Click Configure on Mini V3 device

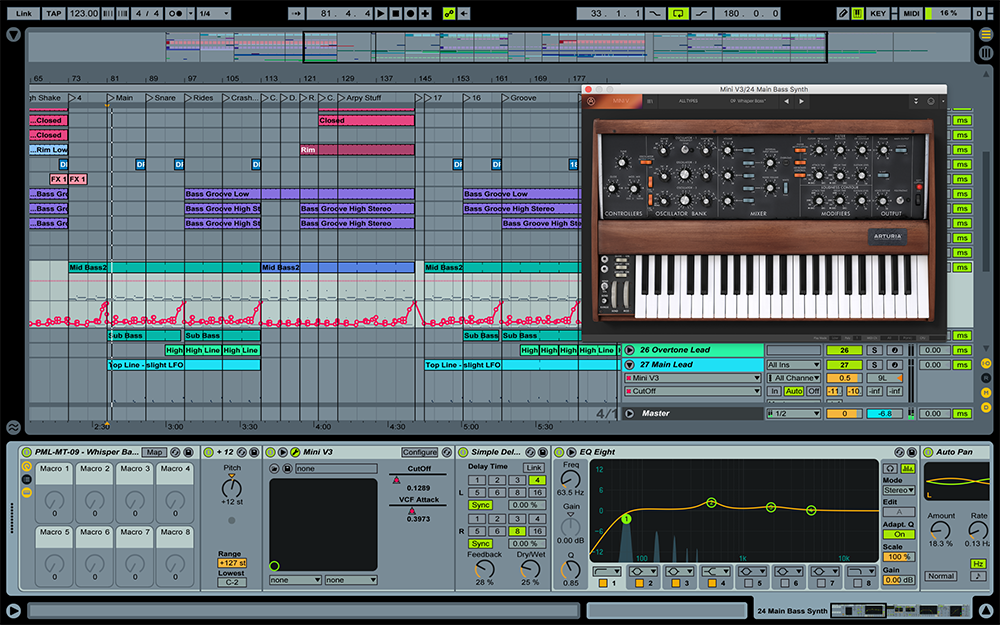coord(419,452)
